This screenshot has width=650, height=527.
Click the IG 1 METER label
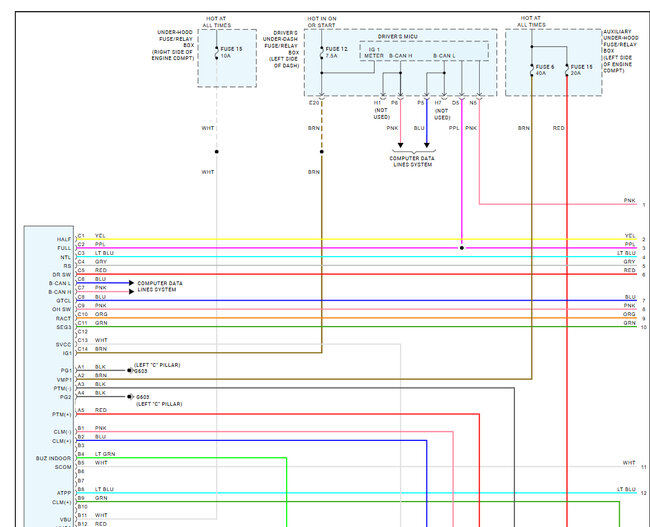click(374, 53)
